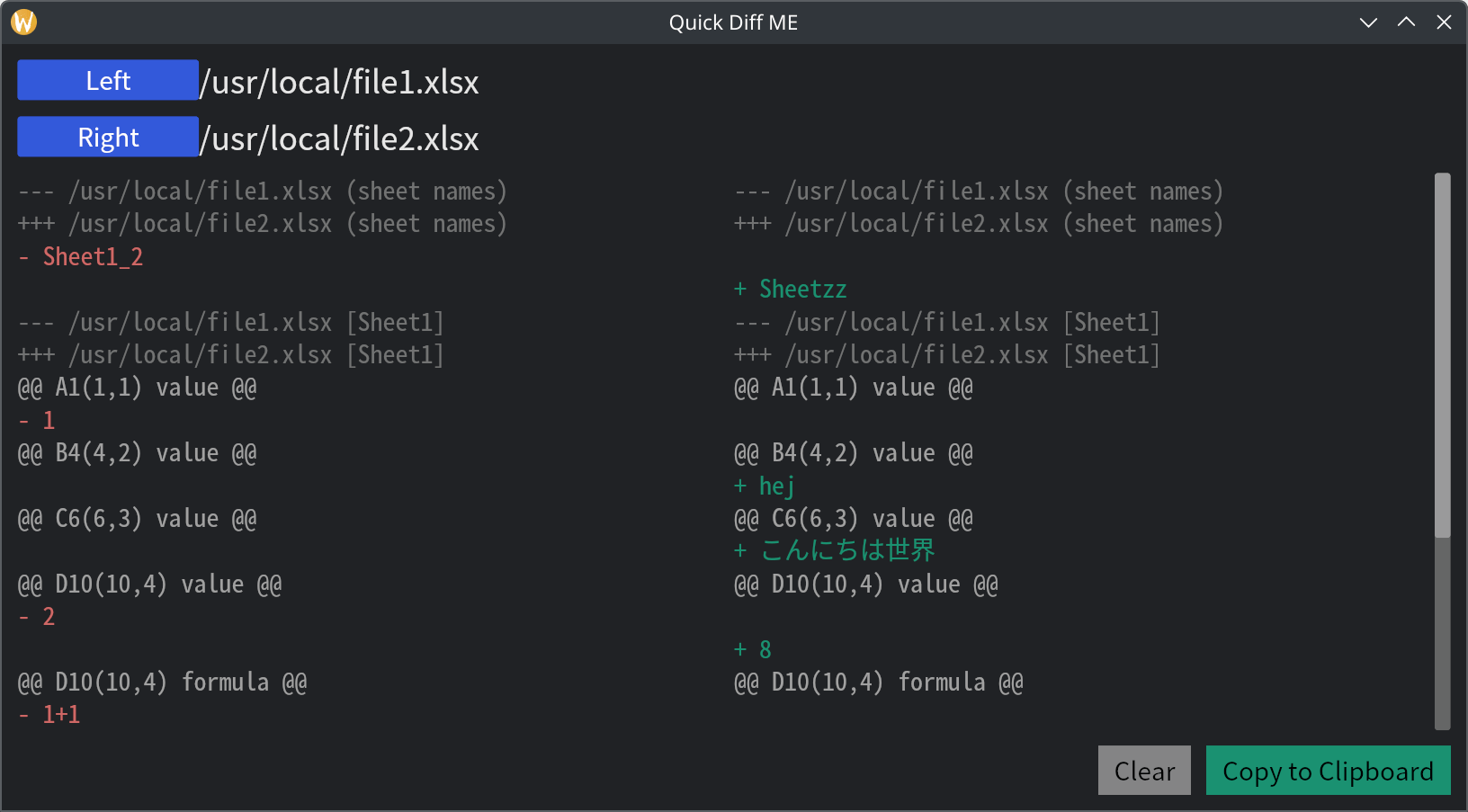
Task: Click the removed '- 2' line
Action: click(37, 617)
